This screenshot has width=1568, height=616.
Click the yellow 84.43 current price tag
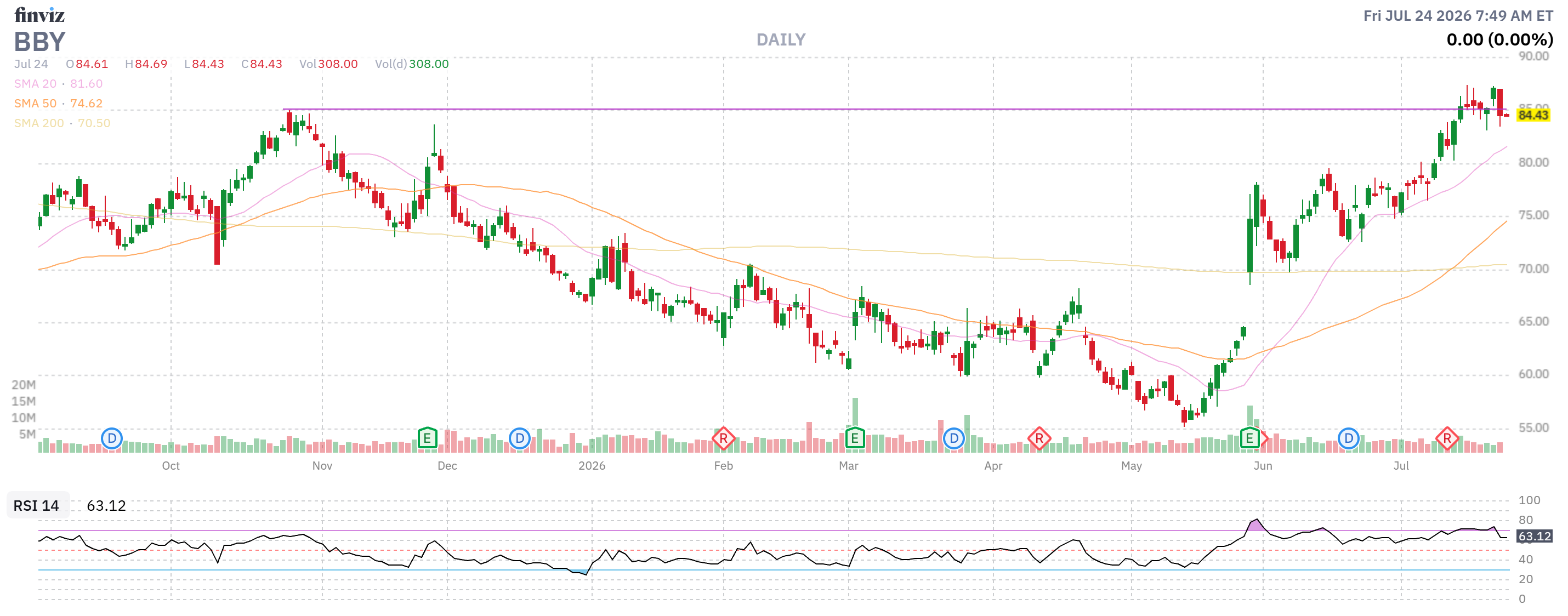point(1533,115)
